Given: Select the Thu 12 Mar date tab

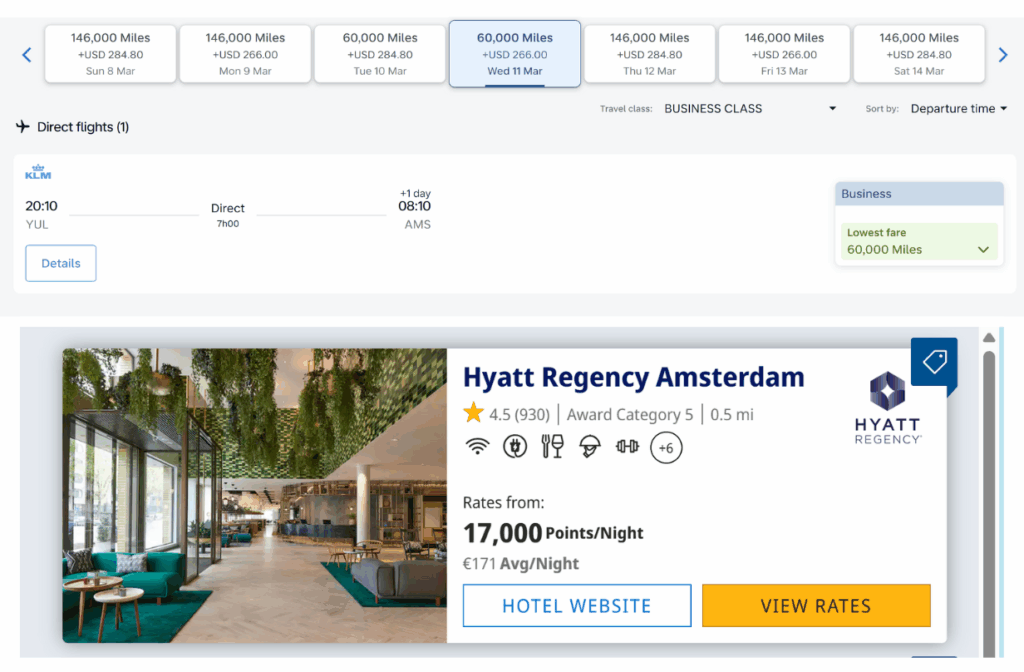Looking at the screenshot, I should [x=650, y=54].
